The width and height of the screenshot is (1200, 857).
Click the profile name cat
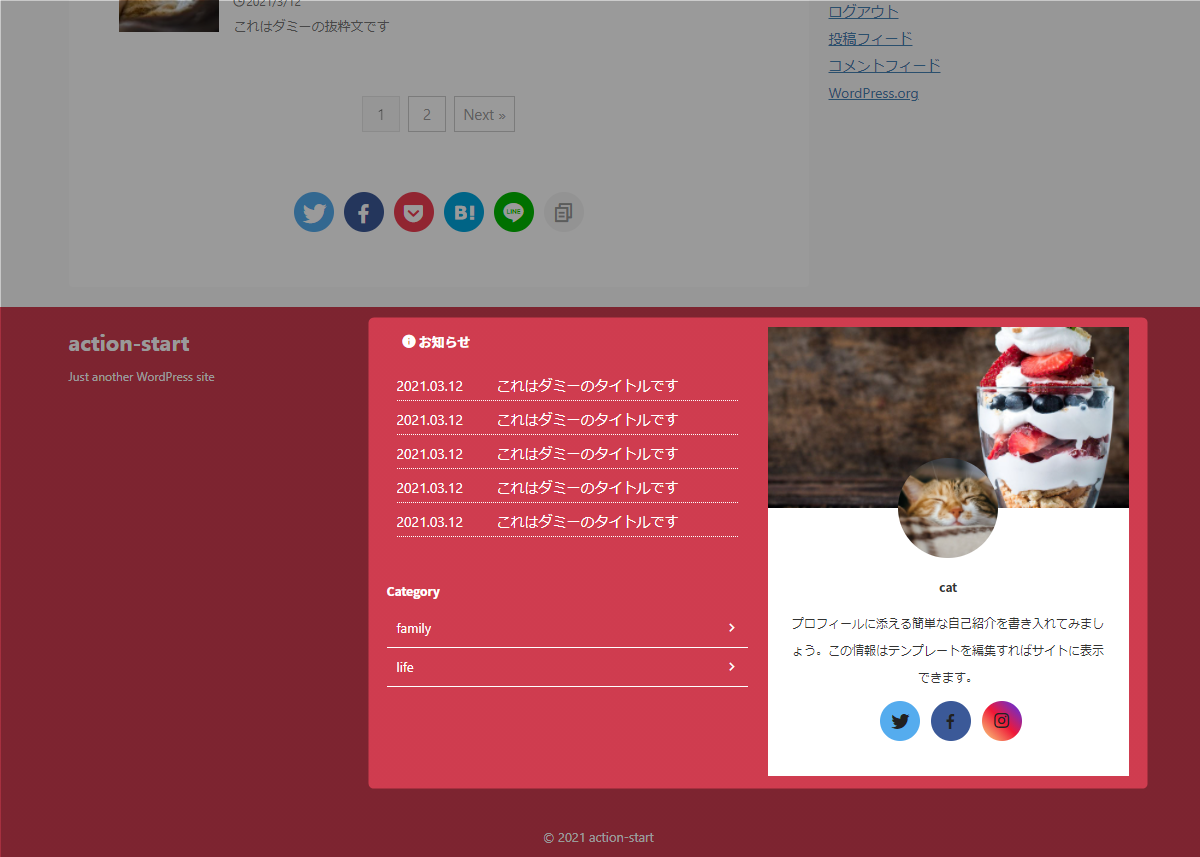pyautogui.click(x=949, y=588)
